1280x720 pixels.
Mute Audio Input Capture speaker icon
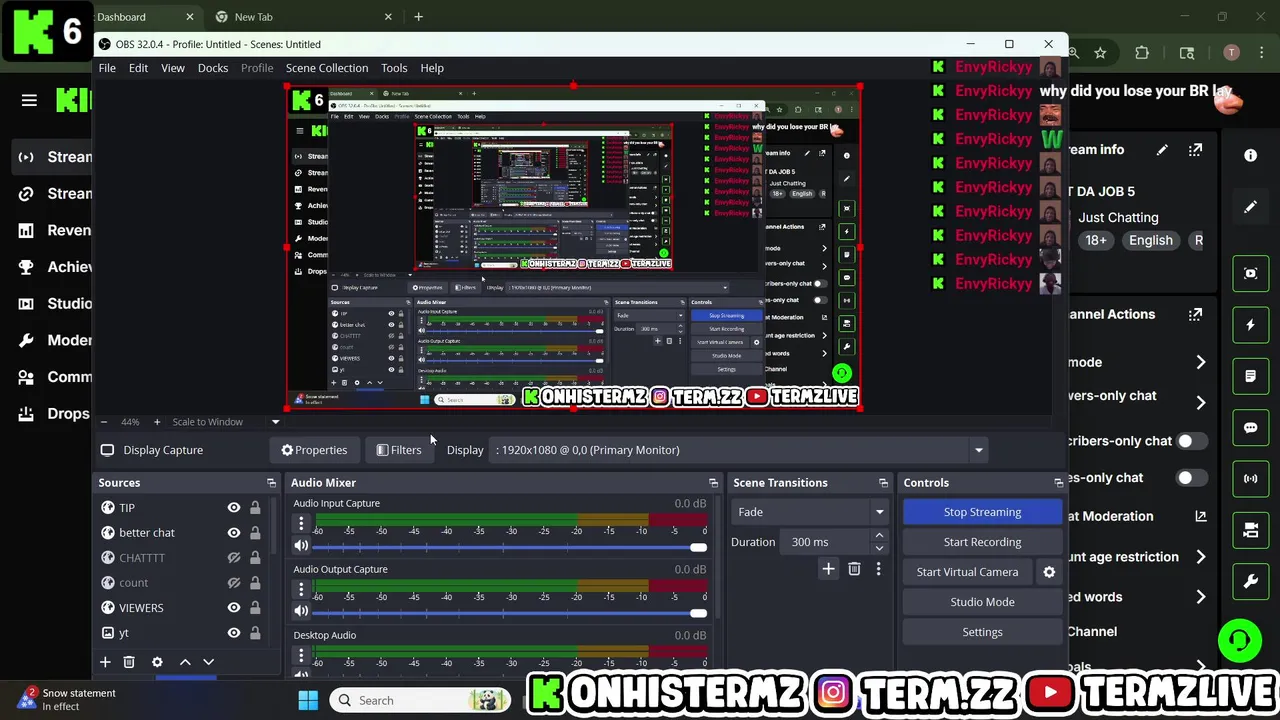pyautogui.click(x=301, y=546)
